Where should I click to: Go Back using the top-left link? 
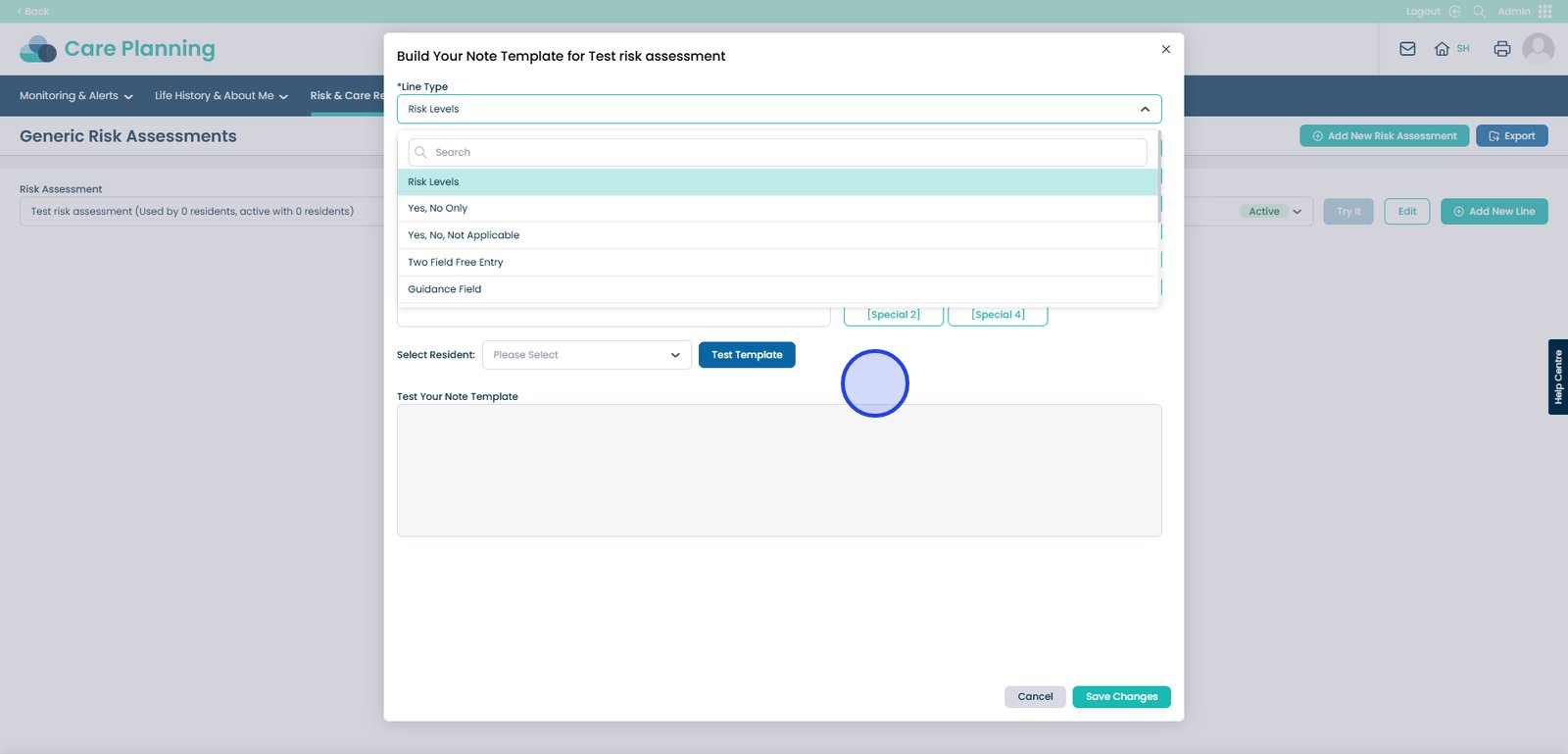point(33,12)
